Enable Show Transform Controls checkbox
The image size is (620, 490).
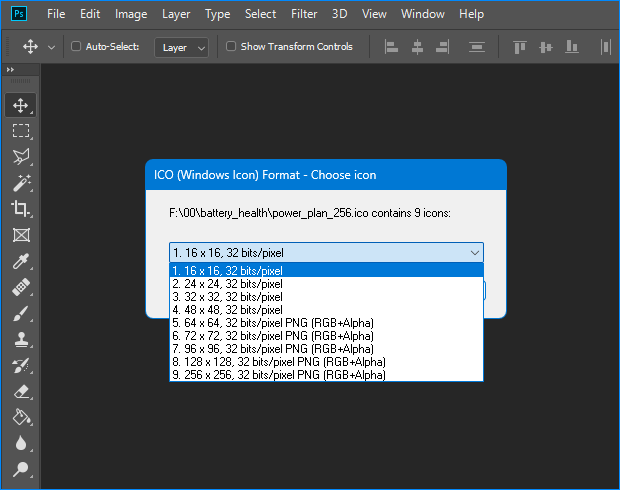tap(231, 46)
